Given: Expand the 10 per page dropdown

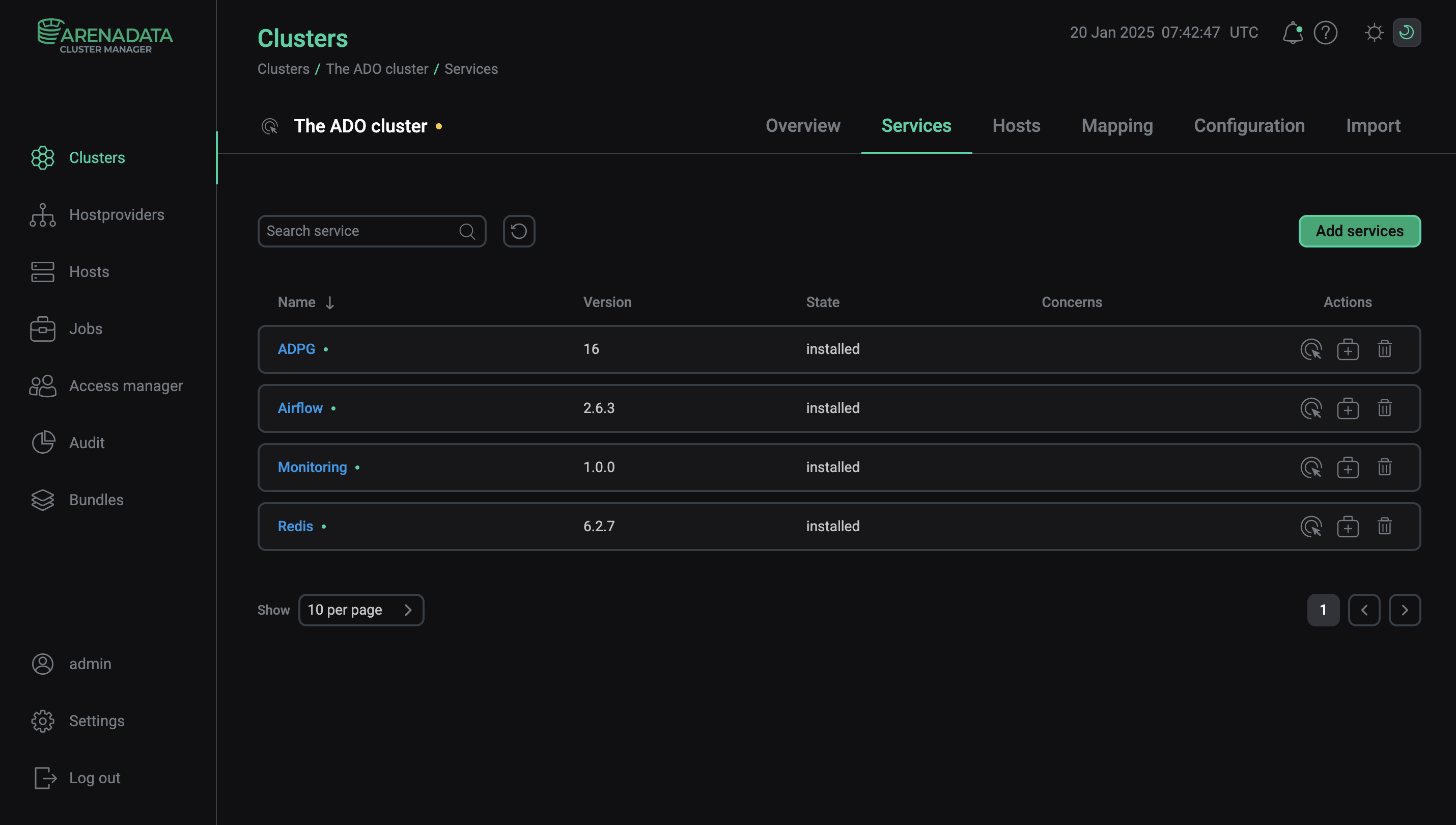Looking at the screenshot, I should [361, 610].
